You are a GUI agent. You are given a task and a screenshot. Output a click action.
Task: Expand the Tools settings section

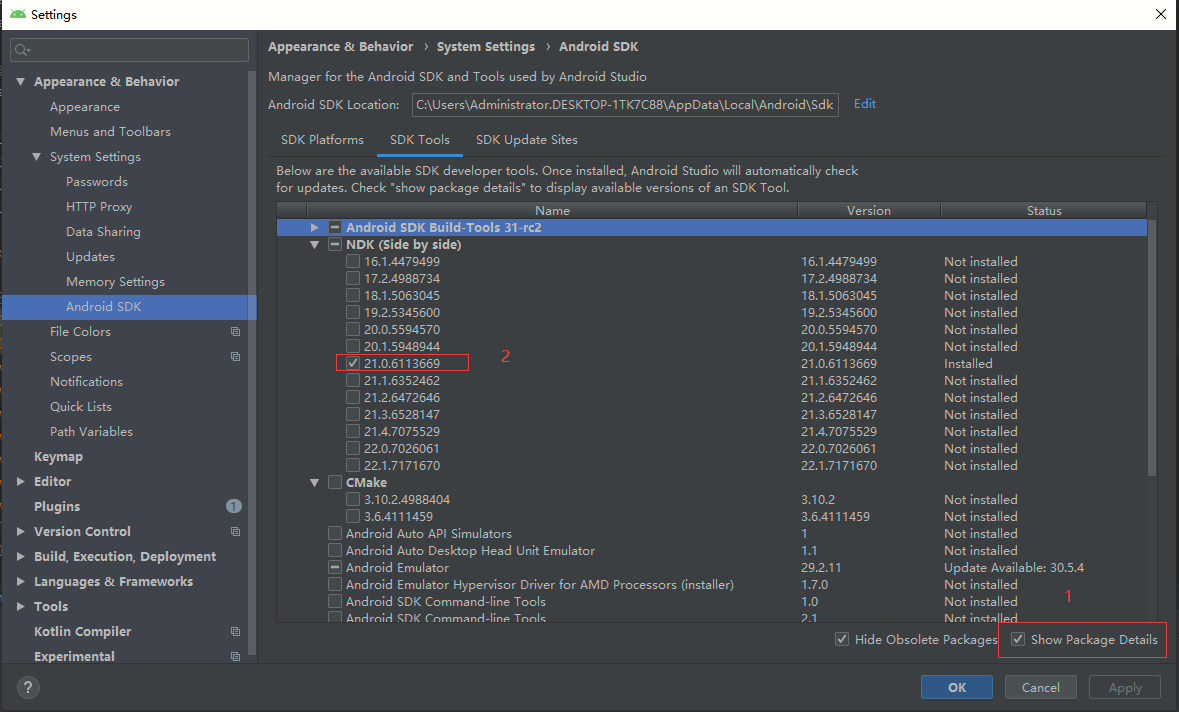pyautogui.click(x=20, y=606)
